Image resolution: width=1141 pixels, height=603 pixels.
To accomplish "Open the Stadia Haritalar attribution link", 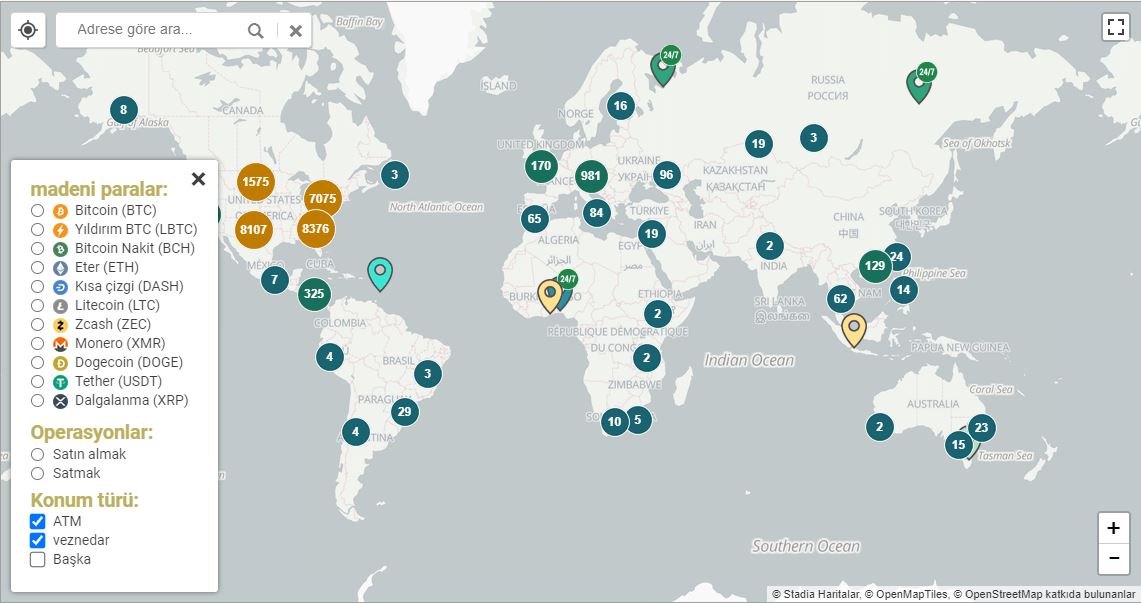I will (816, 594).
